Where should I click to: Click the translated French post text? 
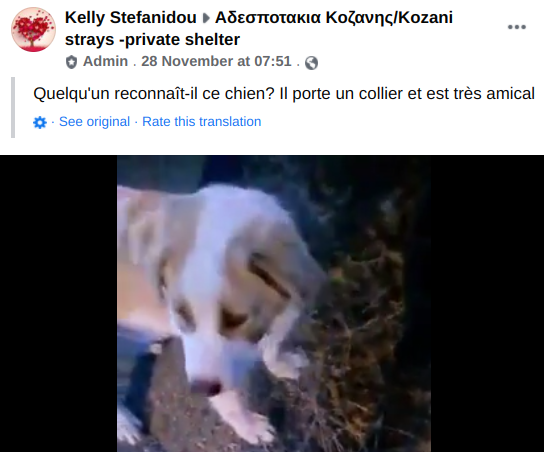[x=284, y=94]
